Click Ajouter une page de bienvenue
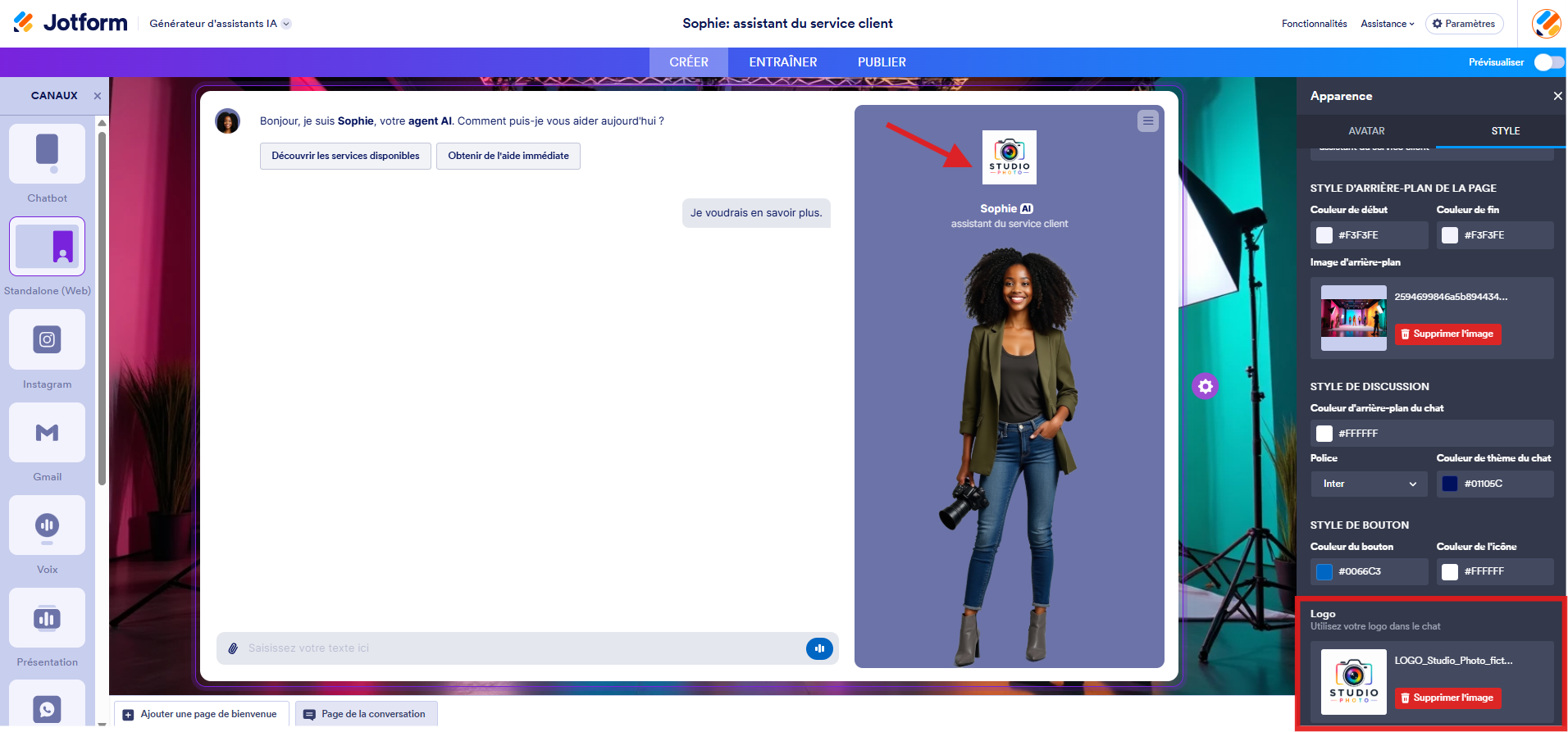The height and width of the screenshot is (732, 1568). click(202, 714)
